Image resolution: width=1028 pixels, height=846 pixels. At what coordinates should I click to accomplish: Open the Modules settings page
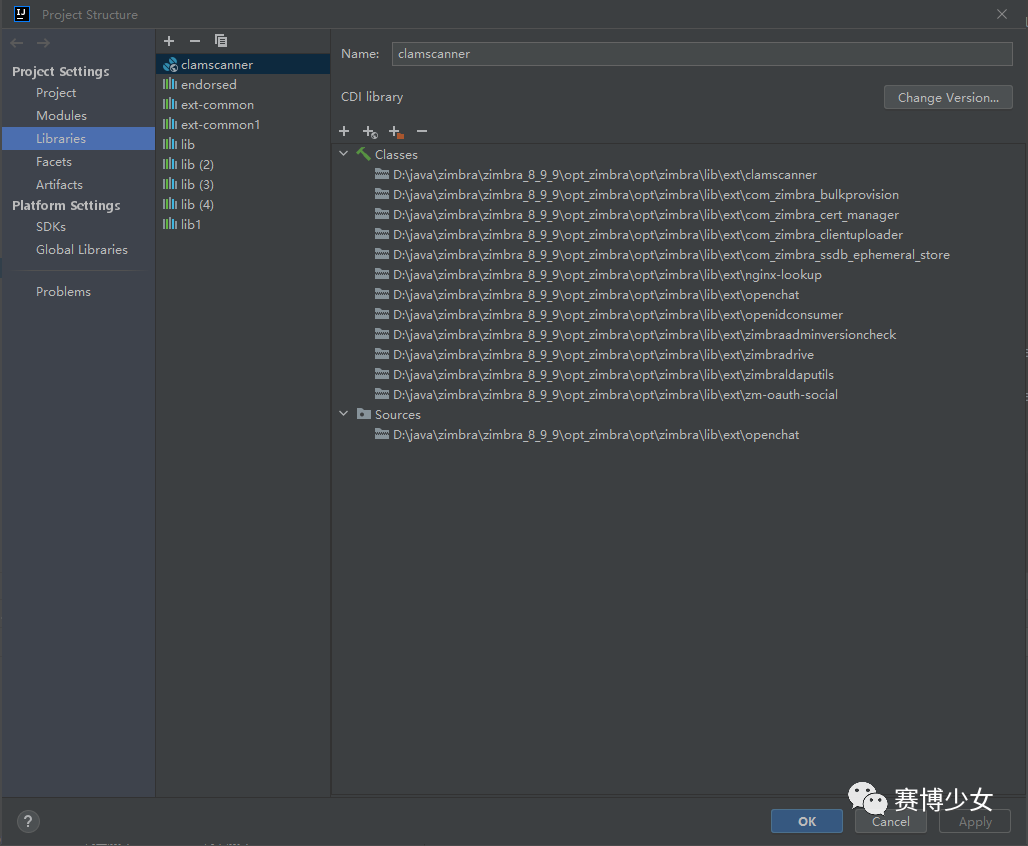point(61,115)
